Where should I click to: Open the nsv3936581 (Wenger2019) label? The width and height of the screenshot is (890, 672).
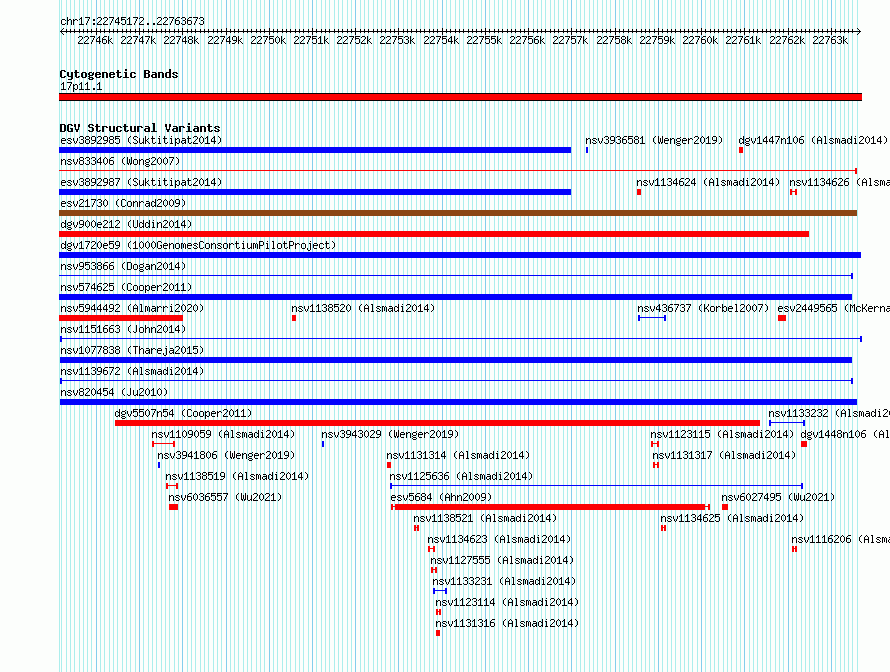(654, 140)
